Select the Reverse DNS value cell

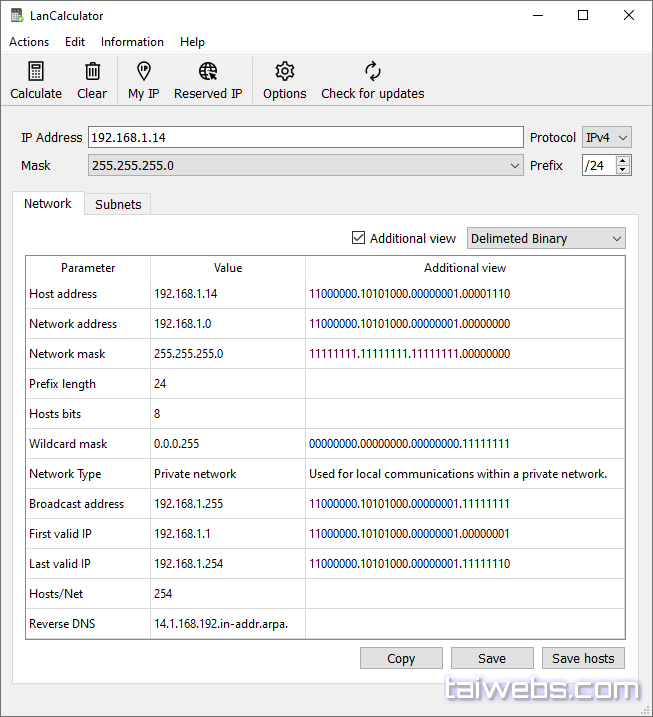(227, 624)
